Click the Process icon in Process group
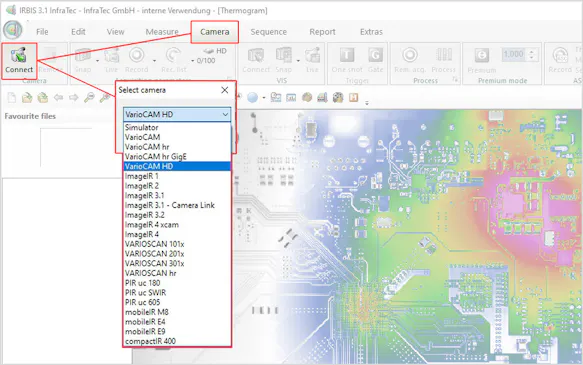The width and height of the screenshot is (583, 365). [444, 56]
